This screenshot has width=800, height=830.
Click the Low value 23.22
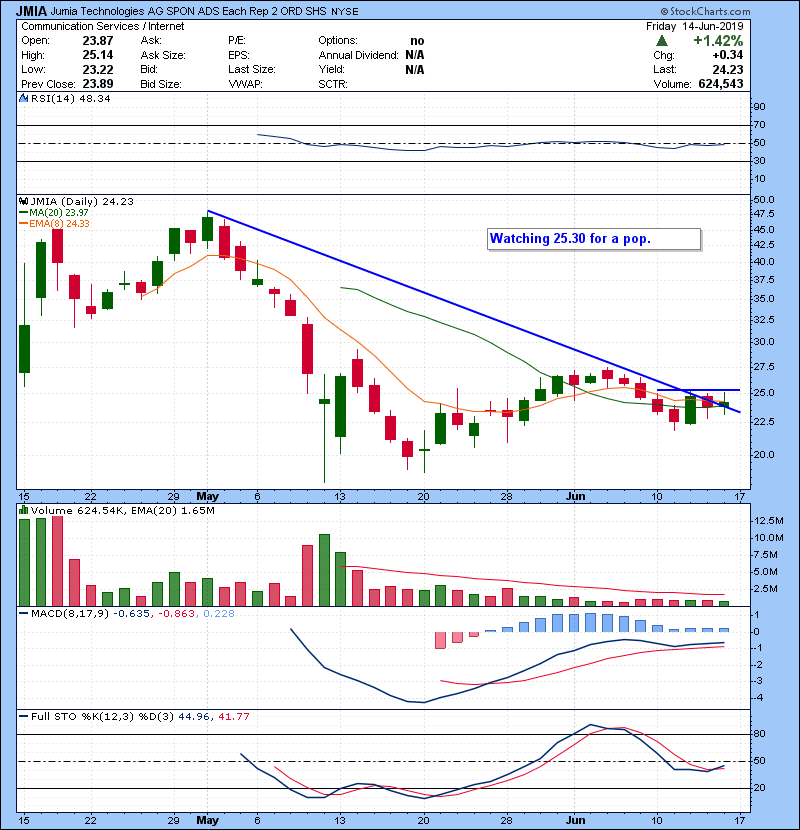tap(97, 69)
